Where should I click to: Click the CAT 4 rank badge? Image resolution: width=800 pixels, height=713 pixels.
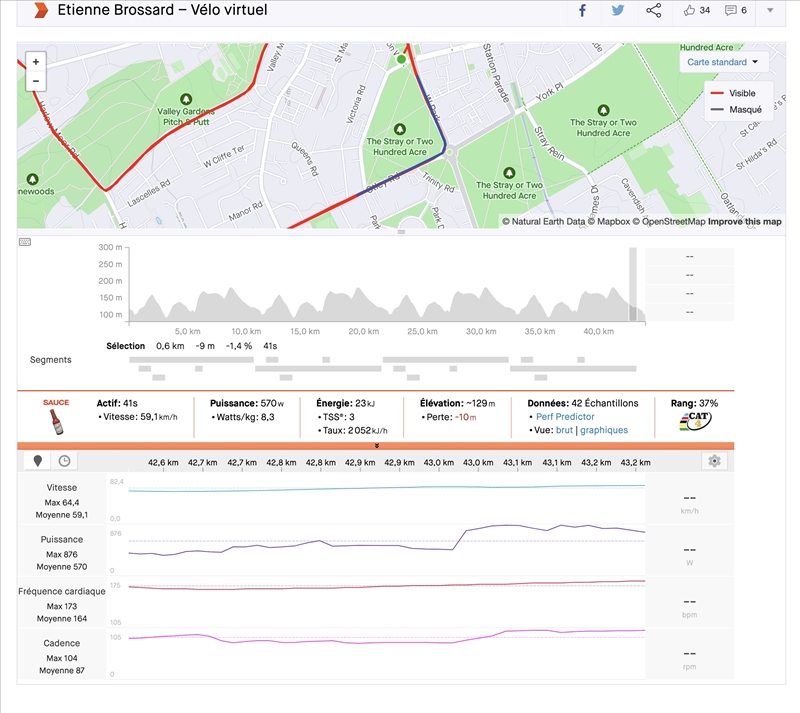click(x=695, y=421)
